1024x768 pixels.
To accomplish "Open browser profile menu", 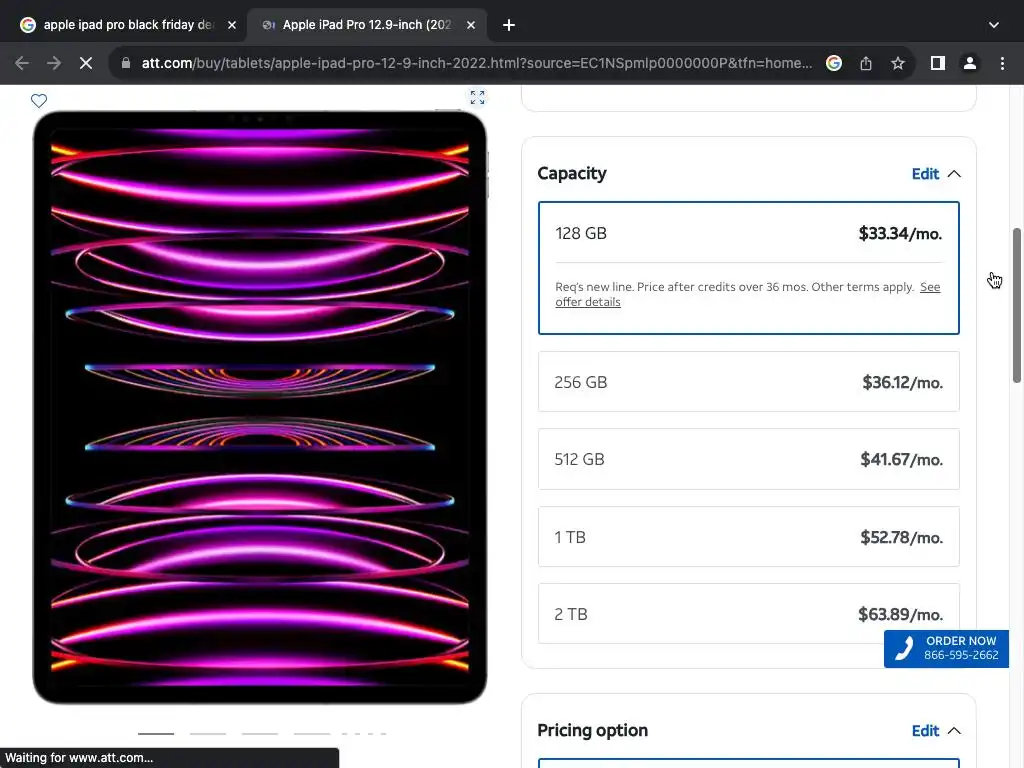I will coord(970,63).
